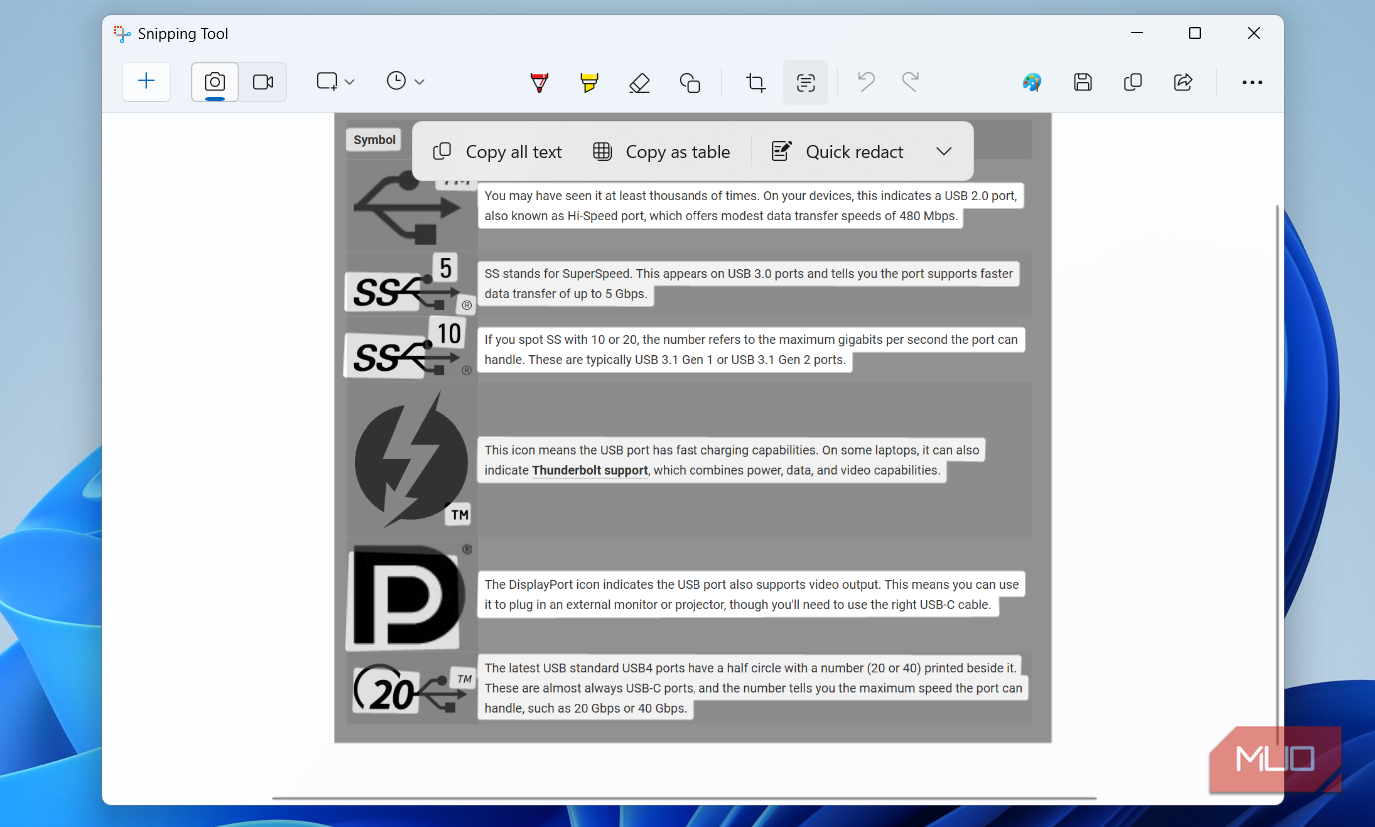Viewport: 1375px width, 827px height.
Task: Open the See more three-dot menu
Action: pos(1252,83)
